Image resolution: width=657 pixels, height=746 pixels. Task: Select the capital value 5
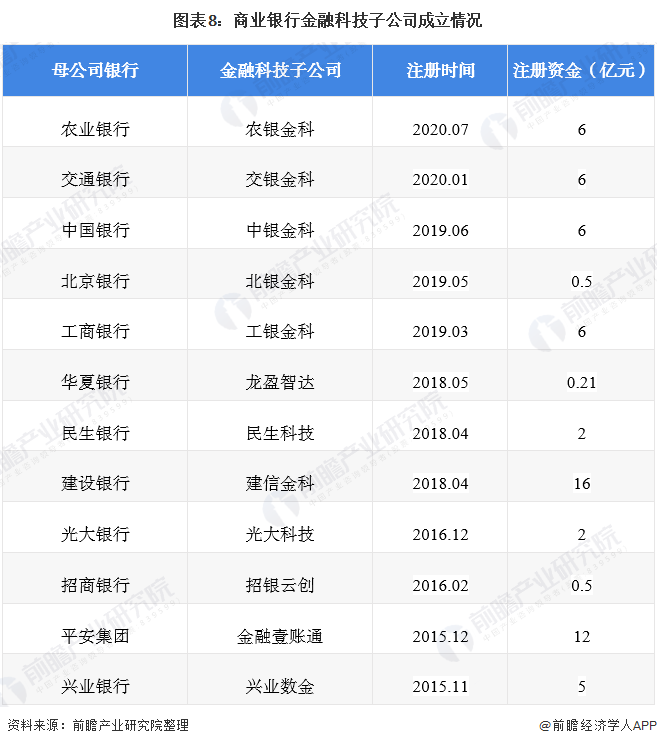pyautogui.click(x=581, y=686)
